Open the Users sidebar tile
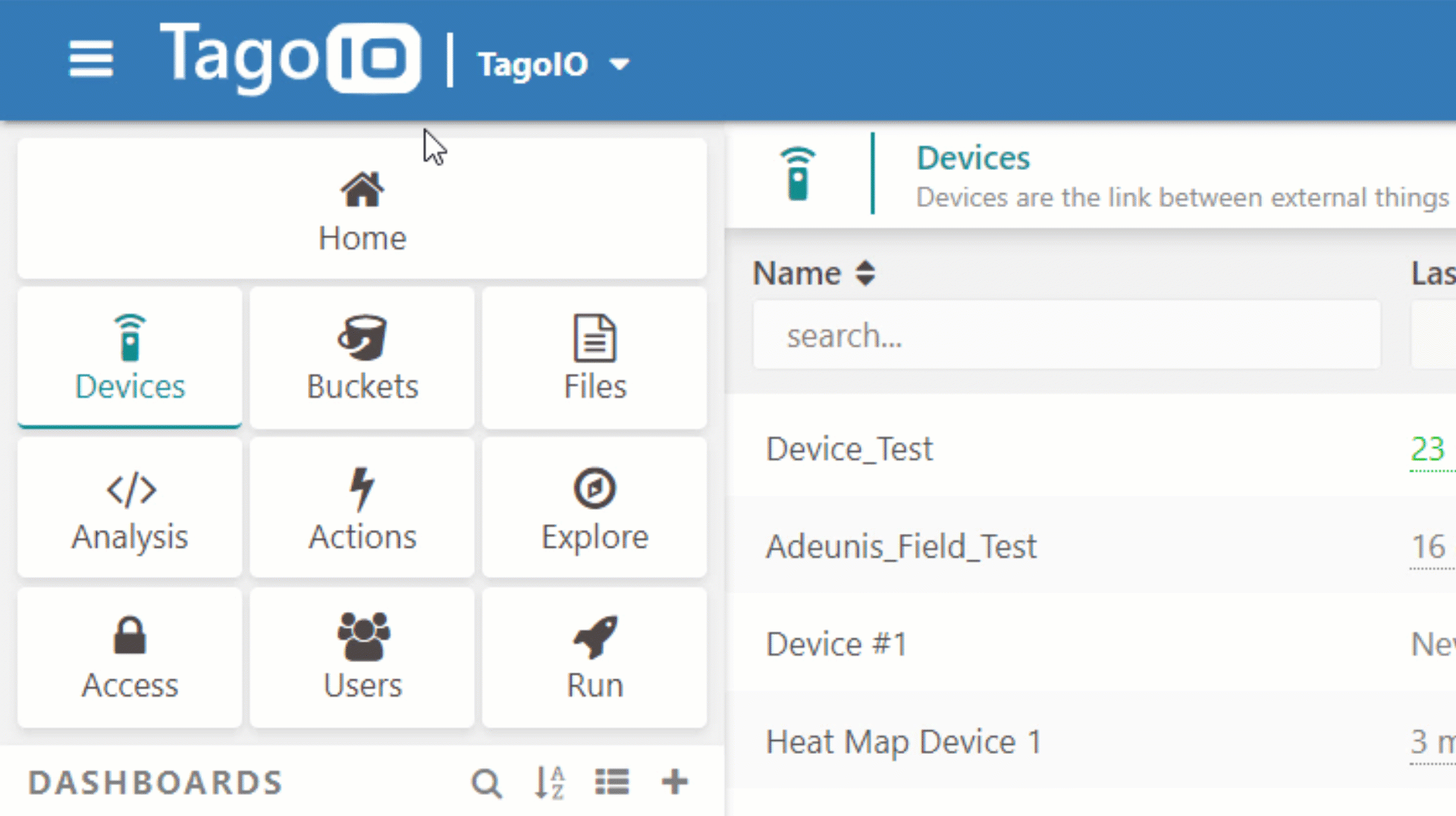1456x816 pixels. [x=362, y=657]
